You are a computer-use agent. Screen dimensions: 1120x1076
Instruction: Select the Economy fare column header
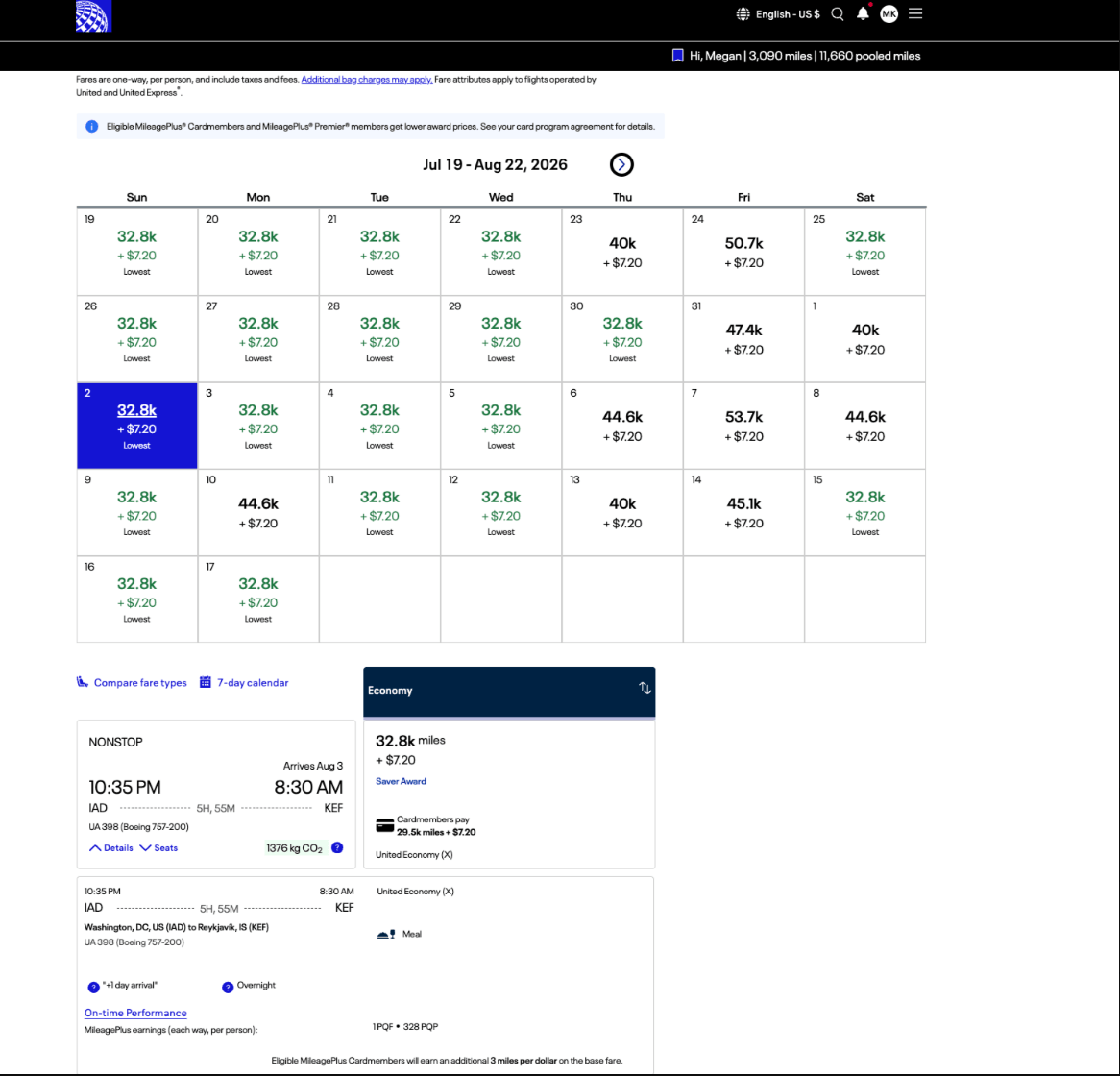(x=509, y=691)
